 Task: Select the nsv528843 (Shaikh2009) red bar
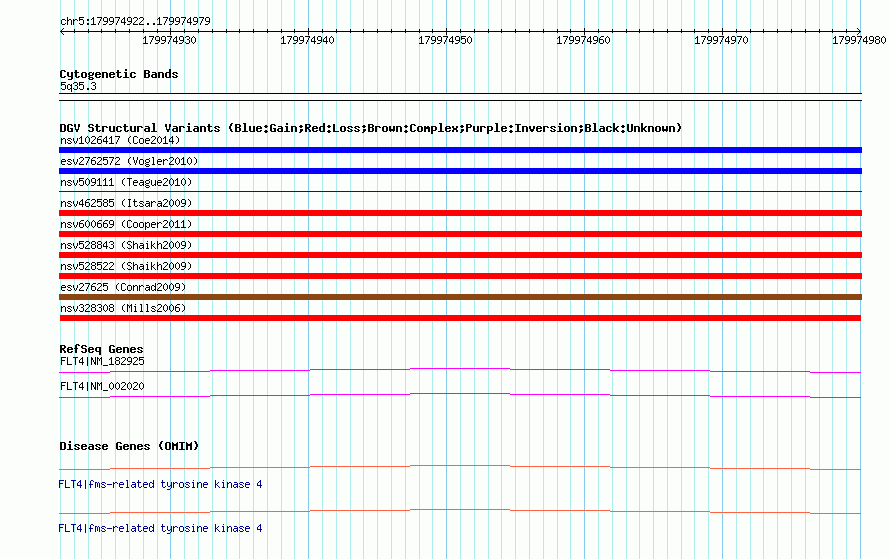[460, 255]
